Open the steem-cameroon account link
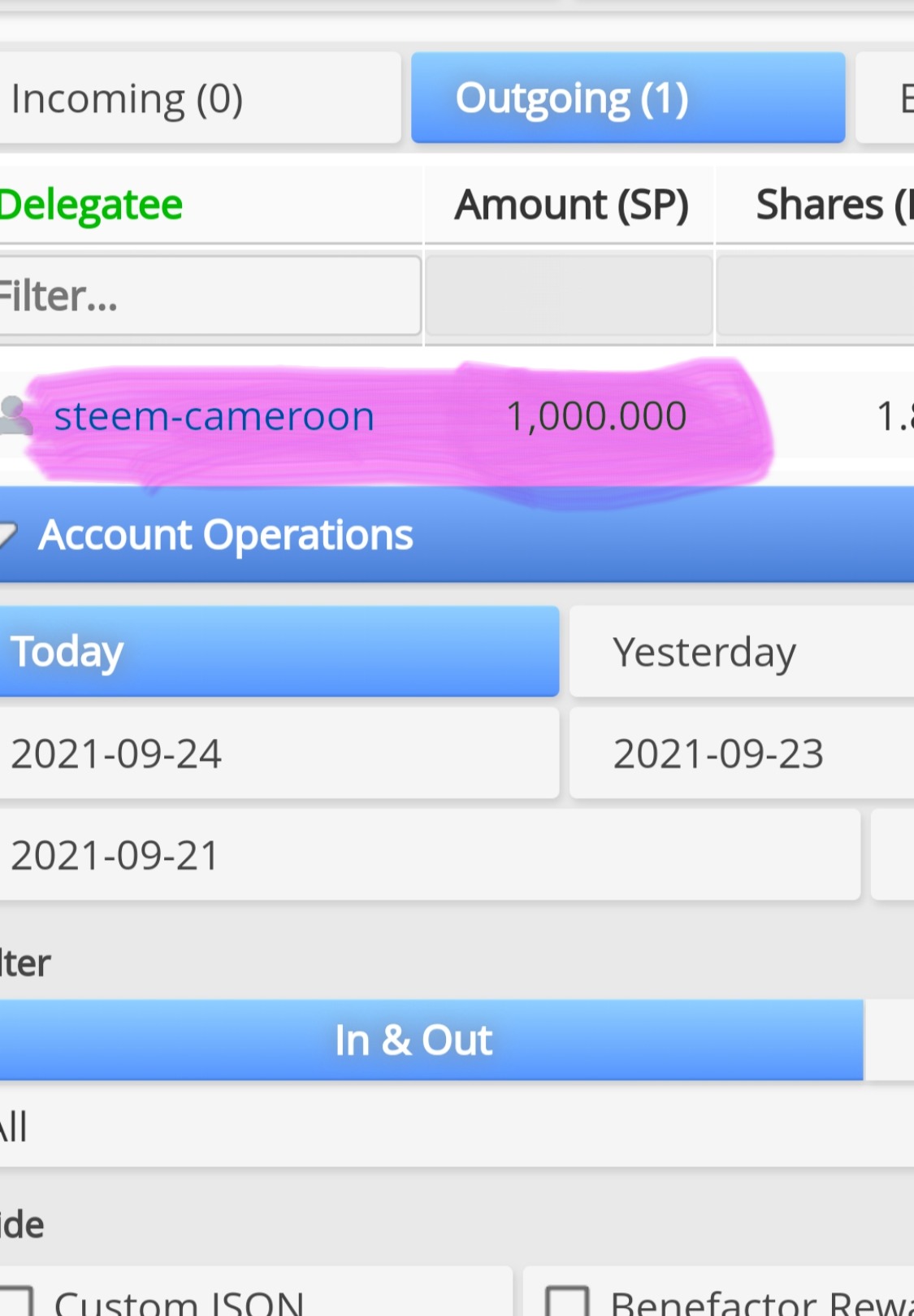The height and width of the screenshot is (1316, 914). pyautogui.click(x=214, y=416)
